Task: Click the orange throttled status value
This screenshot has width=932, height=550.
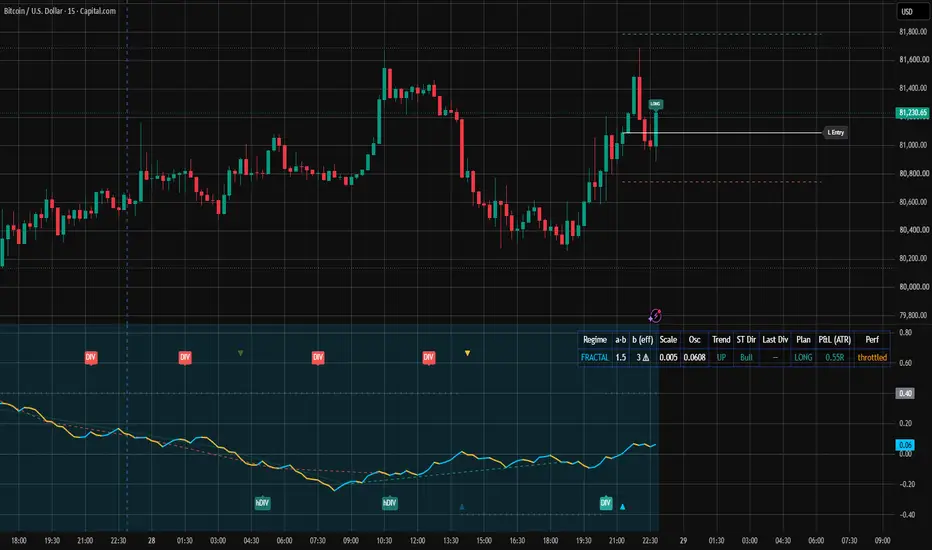Action: pyautogui.click(x=872, y=357)
